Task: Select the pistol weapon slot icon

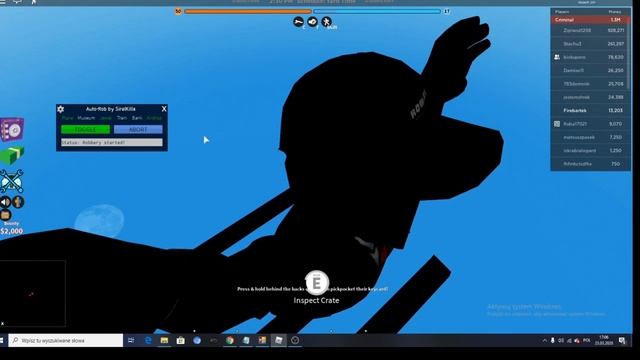Action: [298, 22]
